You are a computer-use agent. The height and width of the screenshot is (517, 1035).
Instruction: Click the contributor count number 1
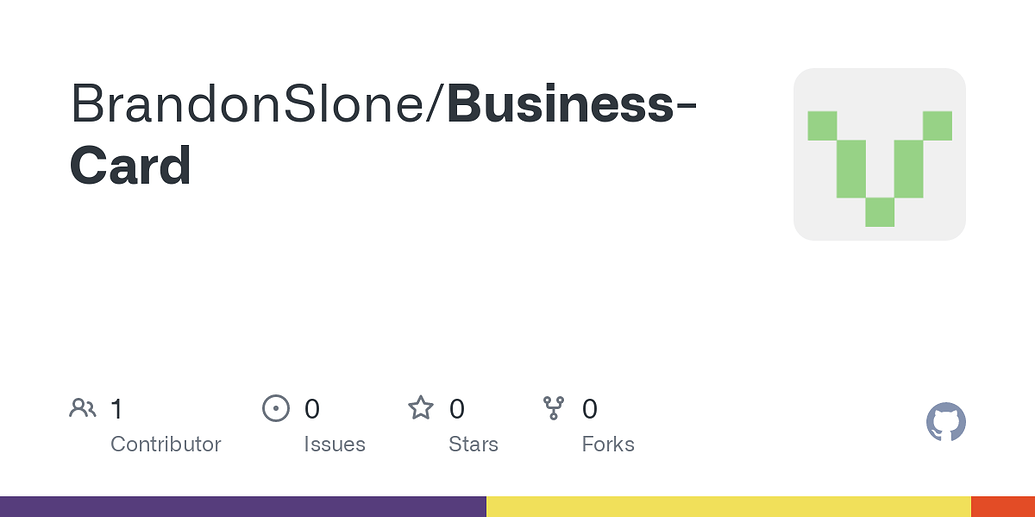[x=117, y=409]
